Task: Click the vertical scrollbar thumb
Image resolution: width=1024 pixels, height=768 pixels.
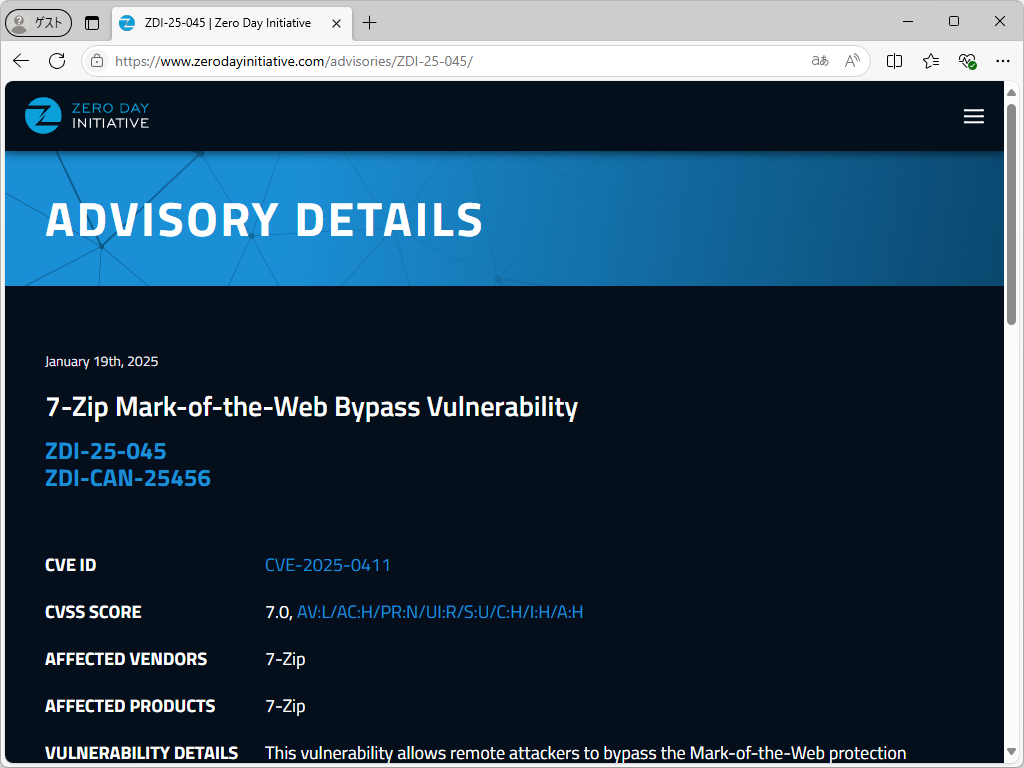Action: (1012, 214)
